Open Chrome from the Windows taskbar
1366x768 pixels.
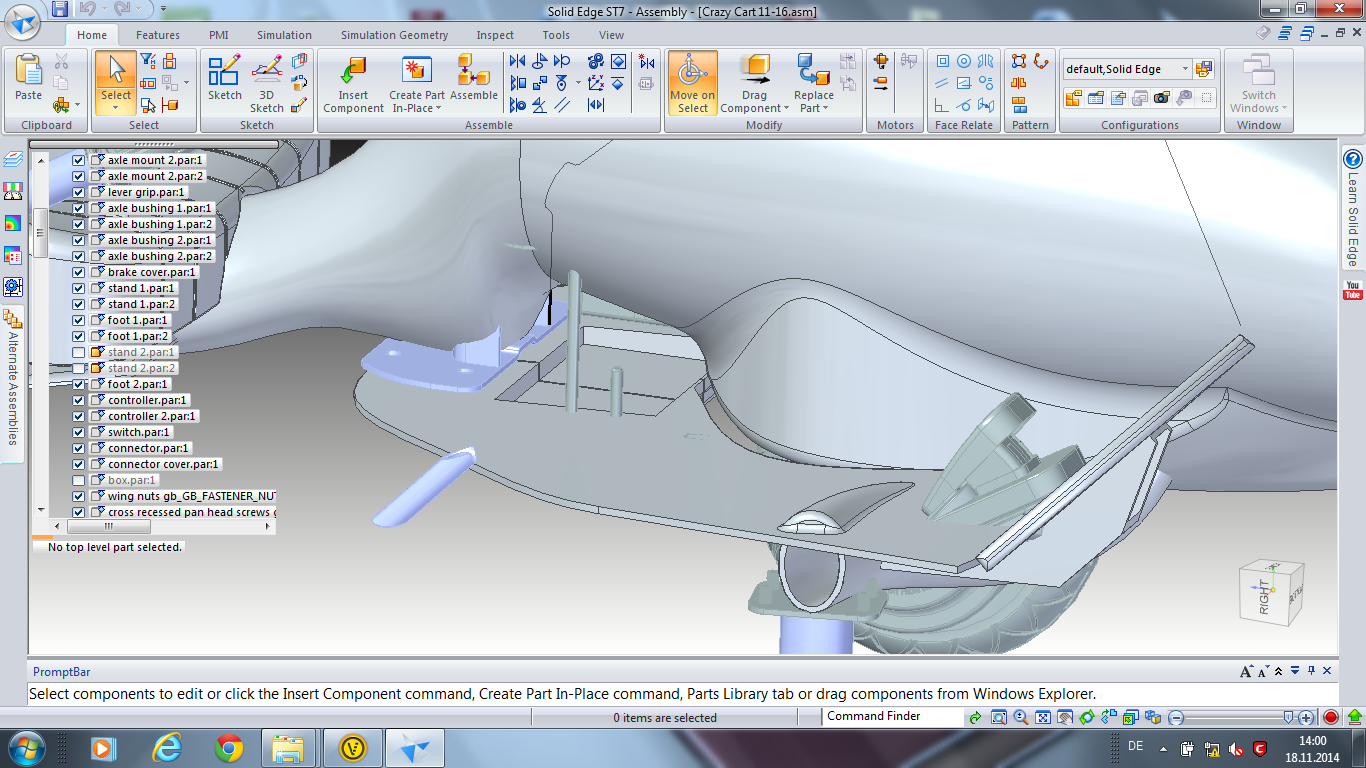(228, 747)
